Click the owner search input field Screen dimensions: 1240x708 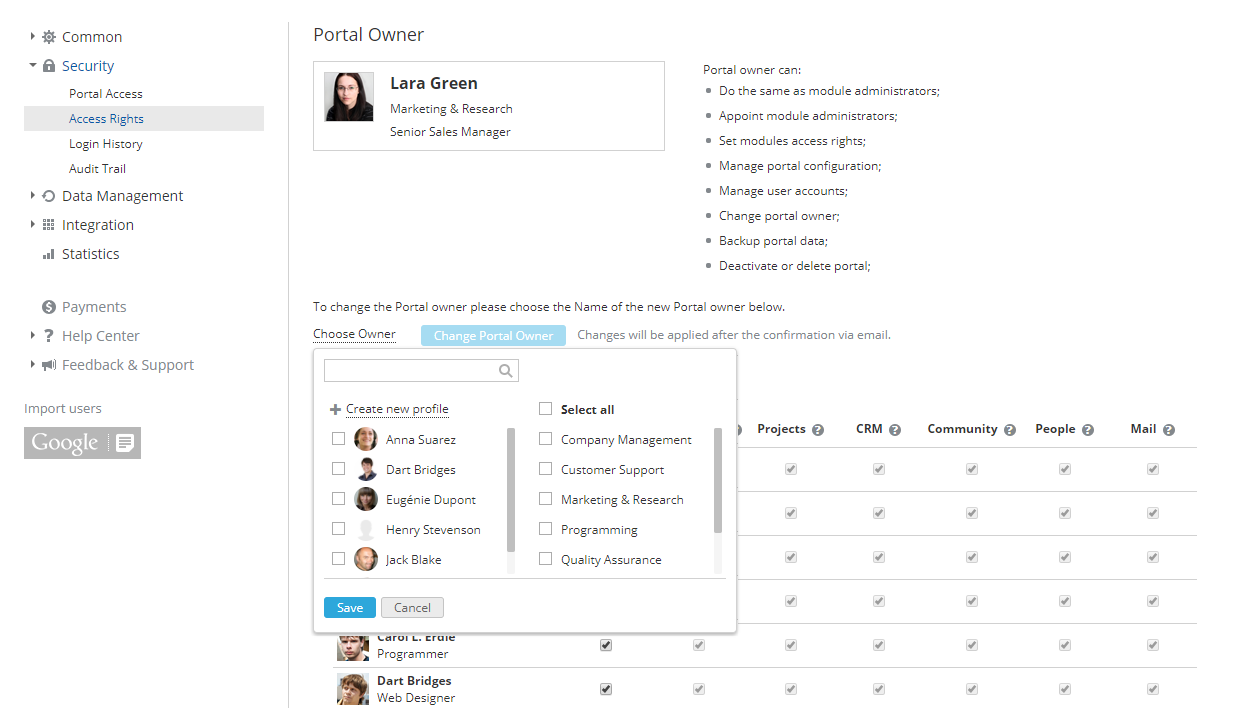(410, 371)
